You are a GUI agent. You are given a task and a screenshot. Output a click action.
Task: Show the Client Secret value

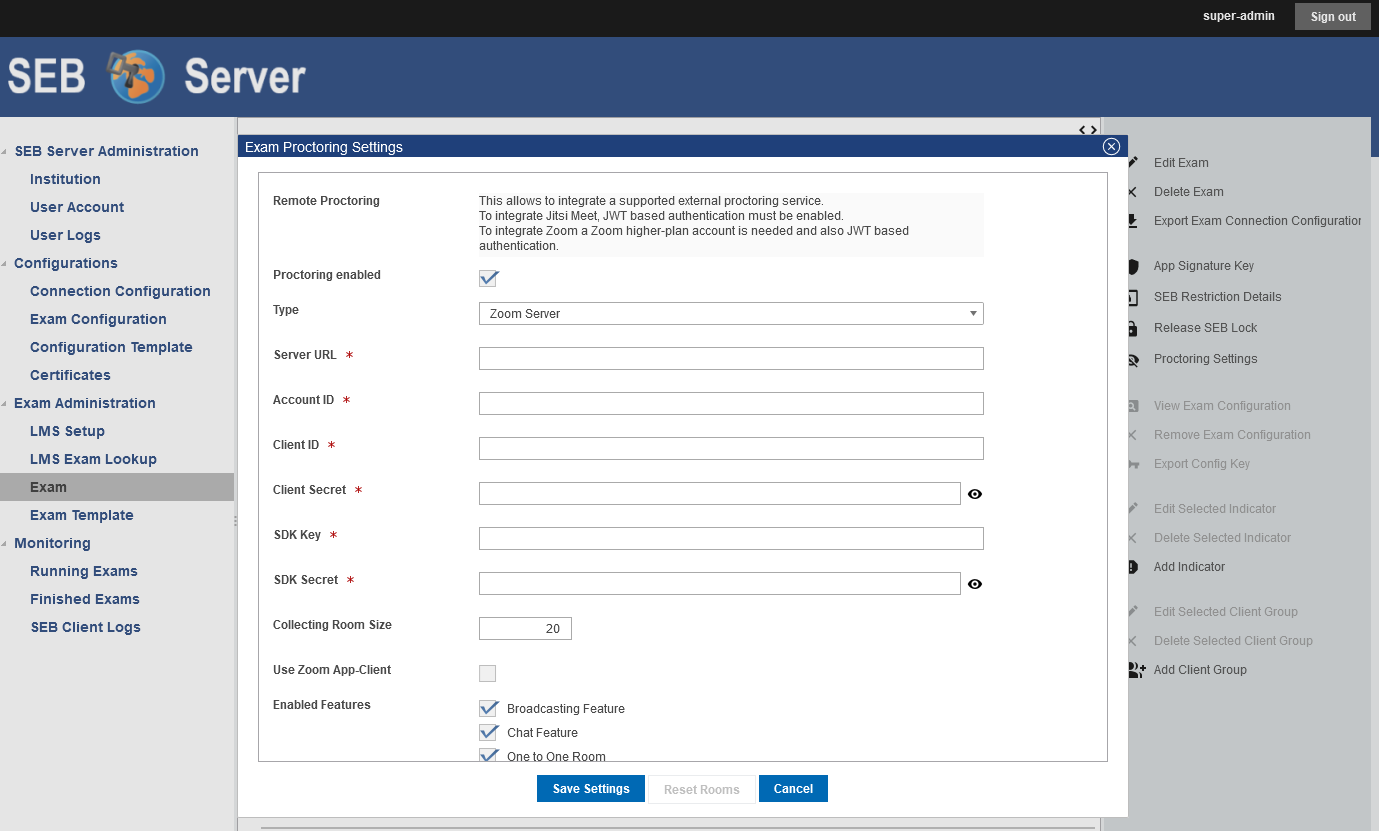coord(975,494)
